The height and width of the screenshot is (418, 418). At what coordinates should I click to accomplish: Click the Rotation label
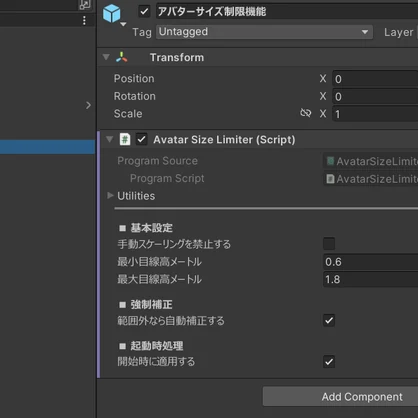pyautogui.click(x=135, y=96)
